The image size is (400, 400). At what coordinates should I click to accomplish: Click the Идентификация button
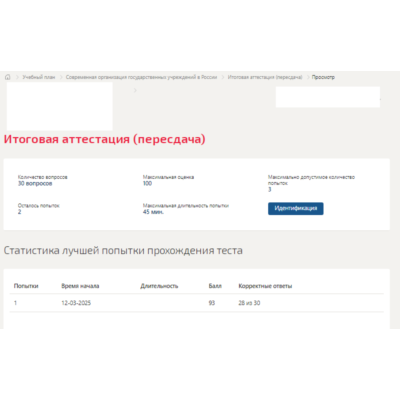pyautogui.click(x=296, y=208)
